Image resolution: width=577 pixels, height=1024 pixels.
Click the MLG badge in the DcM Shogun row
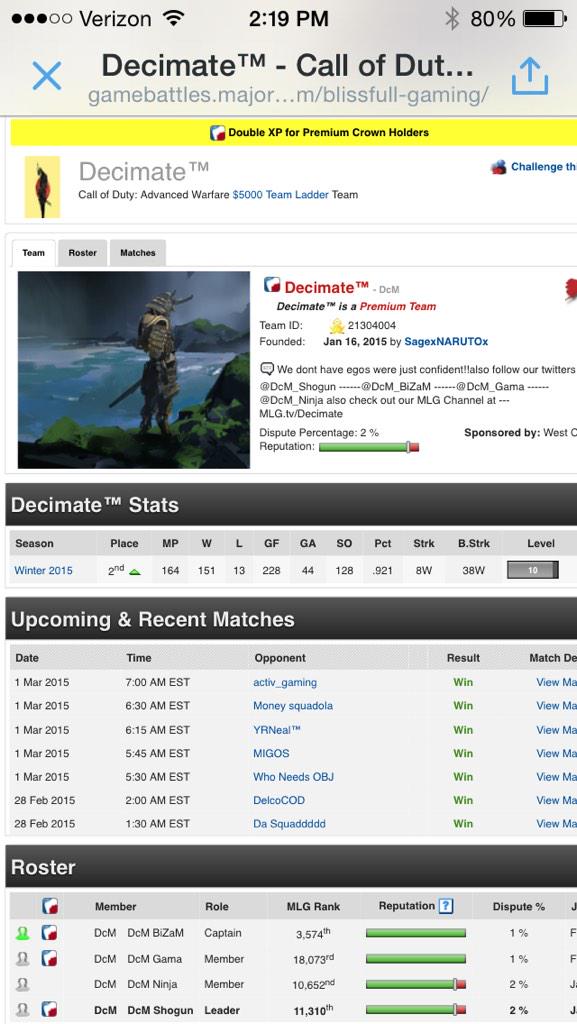[x=50, y=1010]
